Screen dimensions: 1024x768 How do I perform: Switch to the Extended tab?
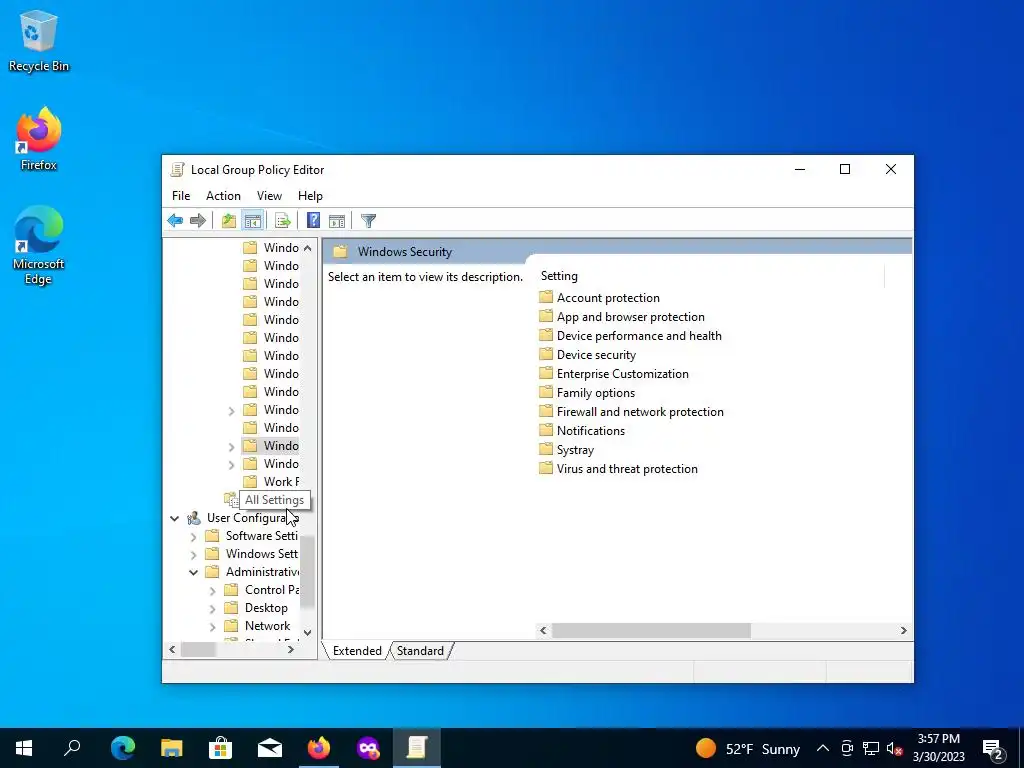coord(357,651)
